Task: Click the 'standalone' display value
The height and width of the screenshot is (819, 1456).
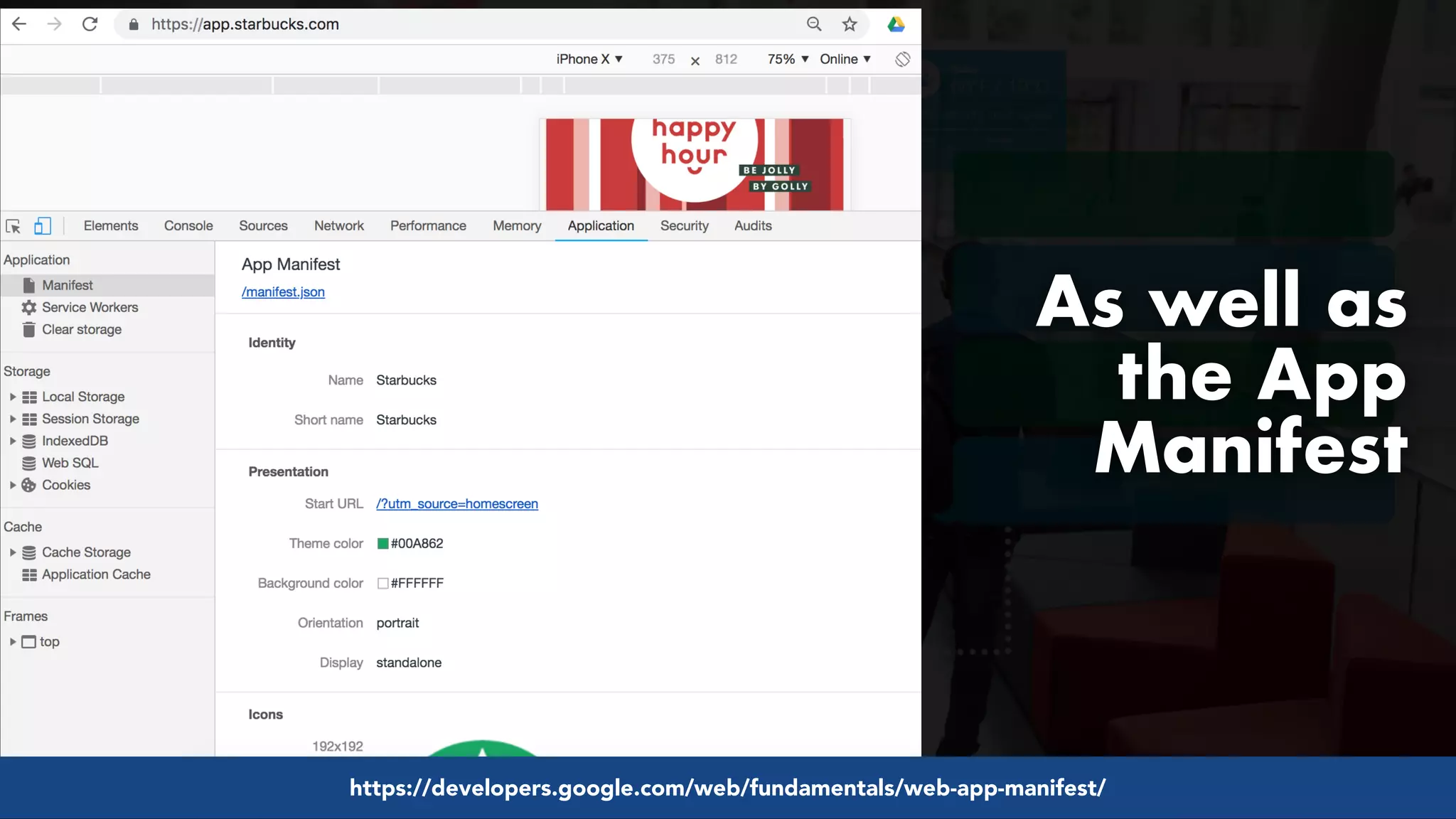Action: (409, 663)
